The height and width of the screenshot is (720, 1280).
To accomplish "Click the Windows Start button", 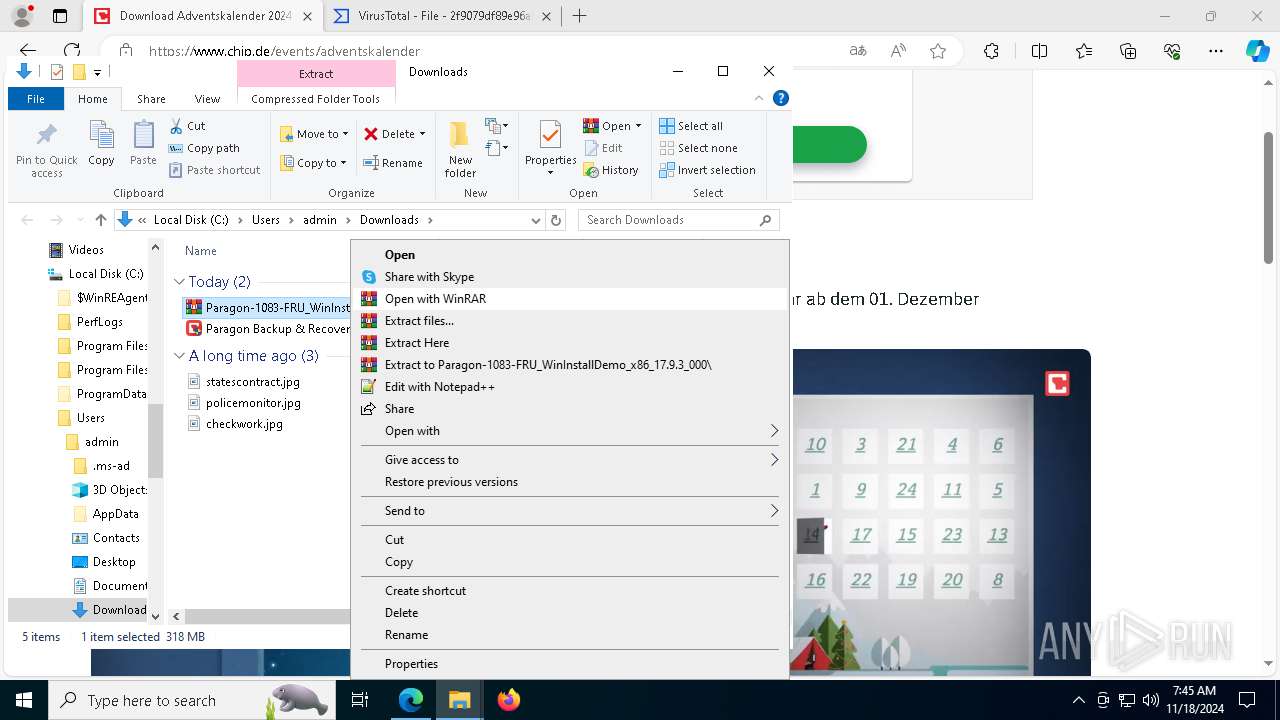I will tap(24, 700).
